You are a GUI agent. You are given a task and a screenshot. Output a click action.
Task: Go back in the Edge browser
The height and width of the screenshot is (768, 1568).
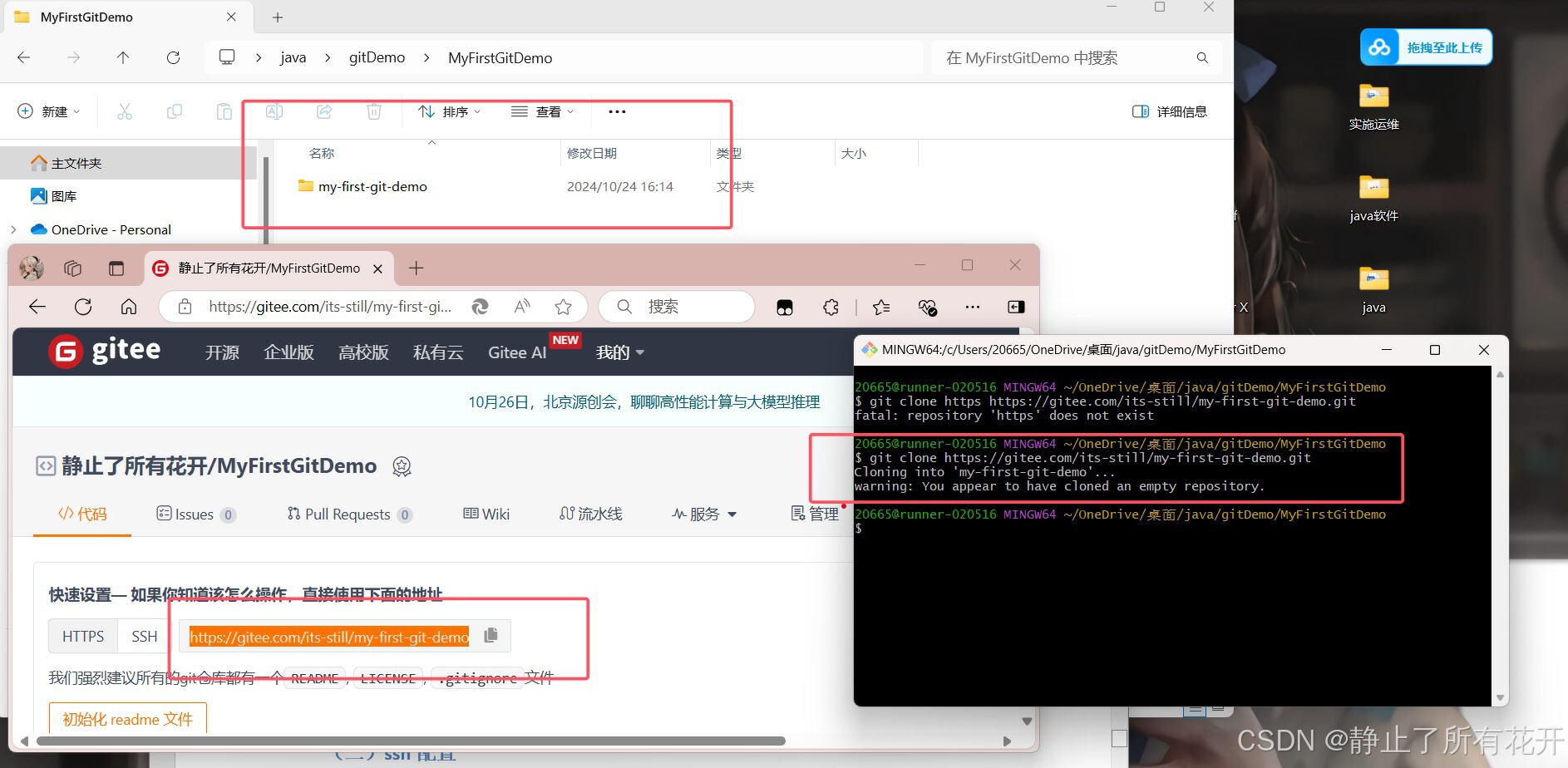tap(37, 307)
